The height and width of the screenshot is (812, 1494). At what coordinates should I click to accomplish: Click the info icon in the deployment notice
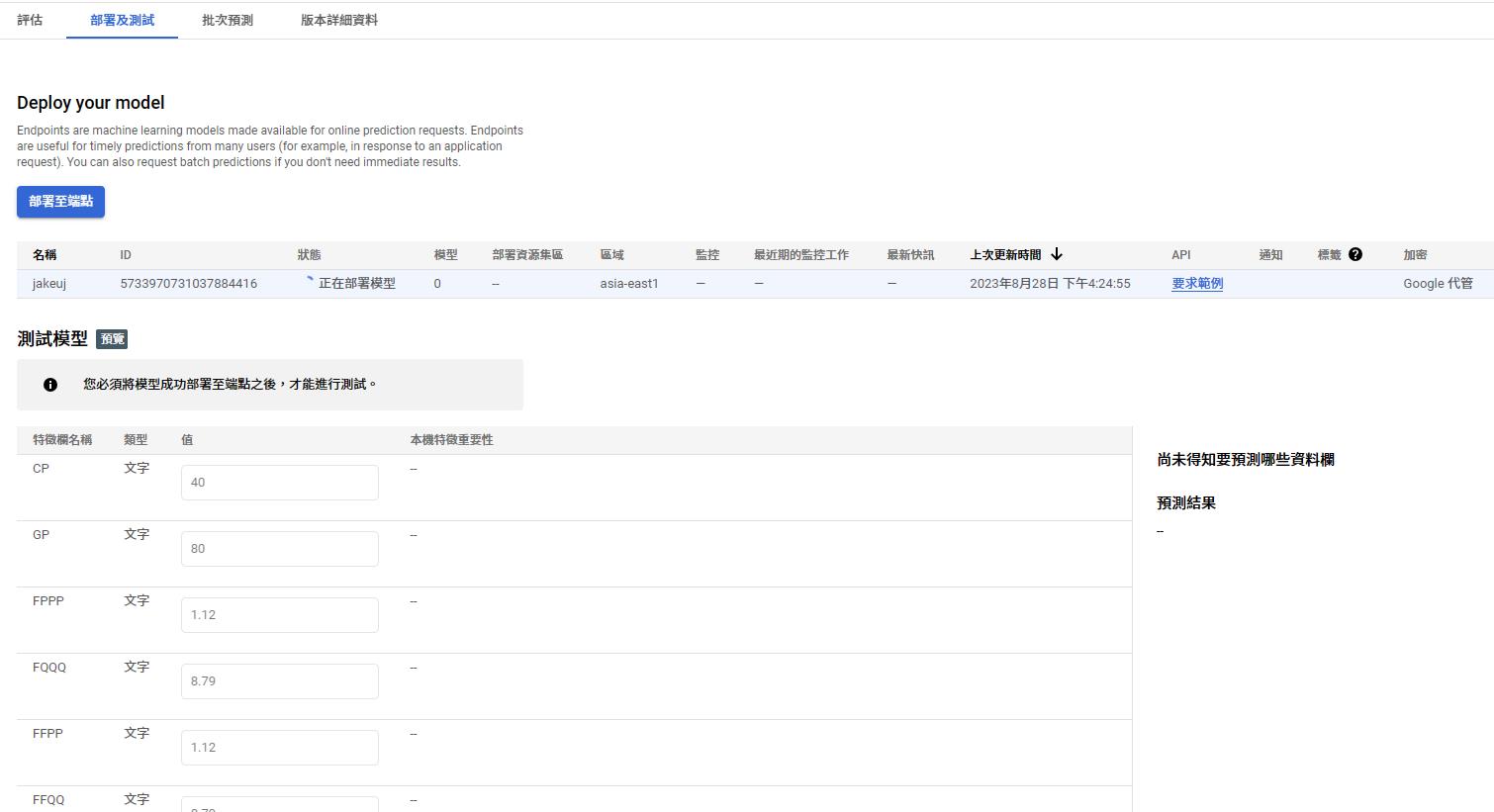(50, 385)
